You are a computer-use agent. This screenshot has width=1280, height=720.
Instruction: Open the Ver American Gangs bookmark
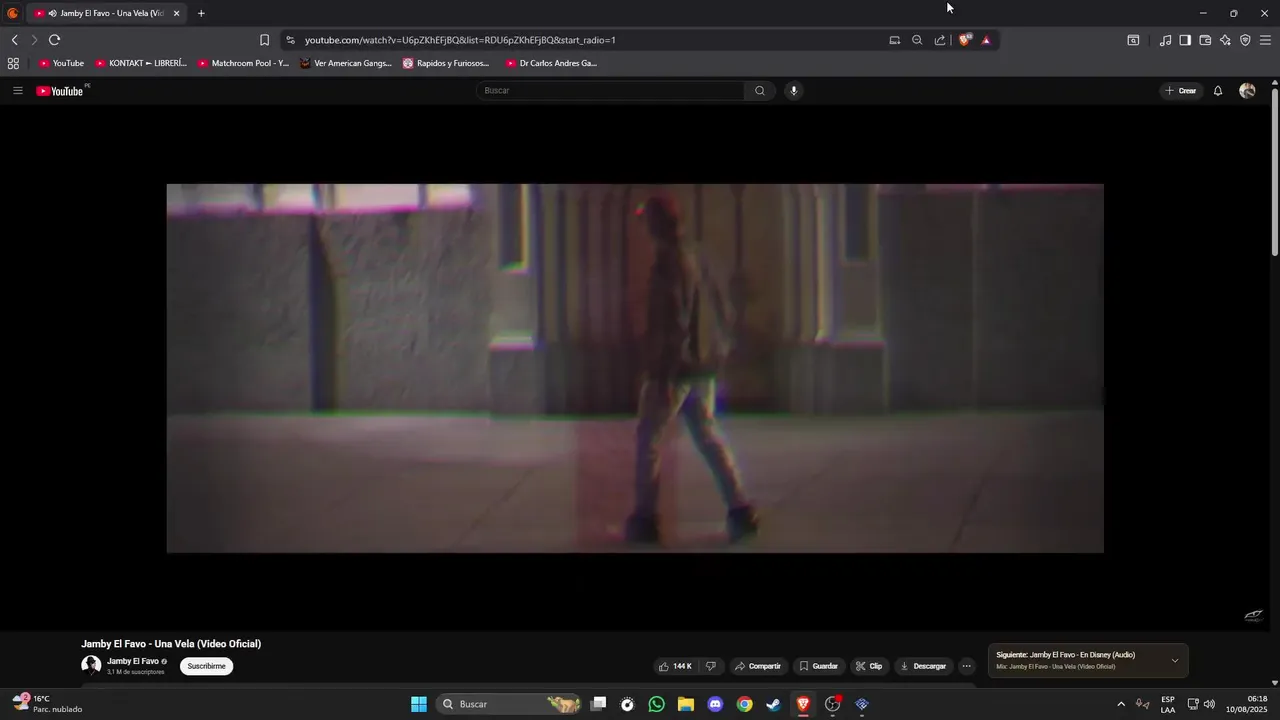[346, 63]
